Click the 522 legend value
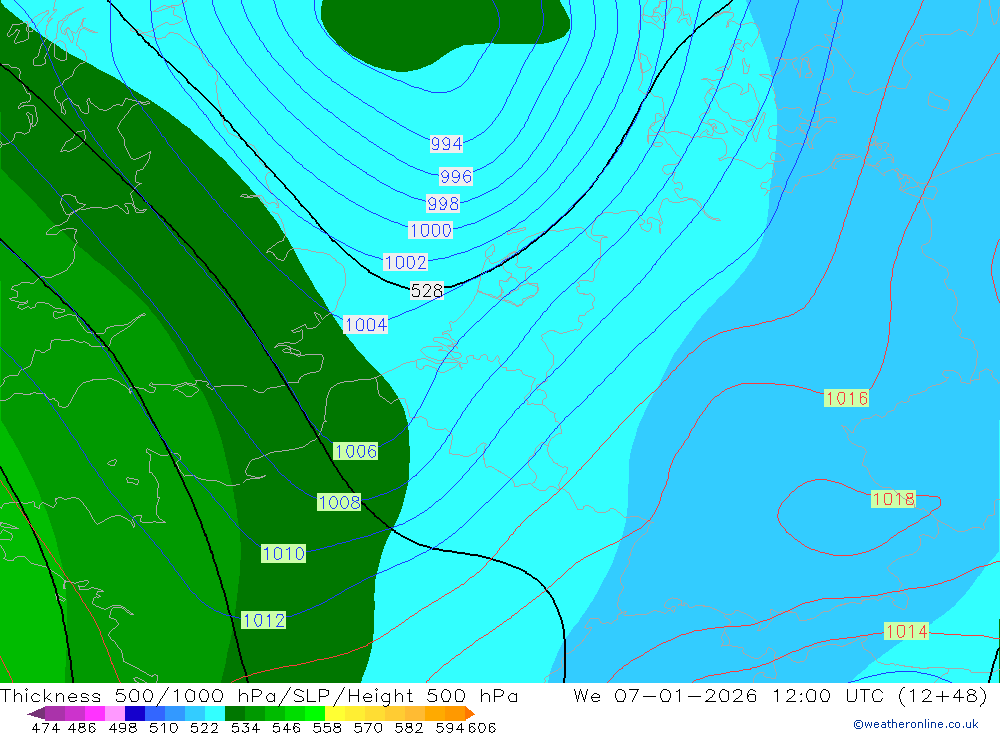Image resolution: width=1000 pixels, height=733 pixels. point(204,727)
